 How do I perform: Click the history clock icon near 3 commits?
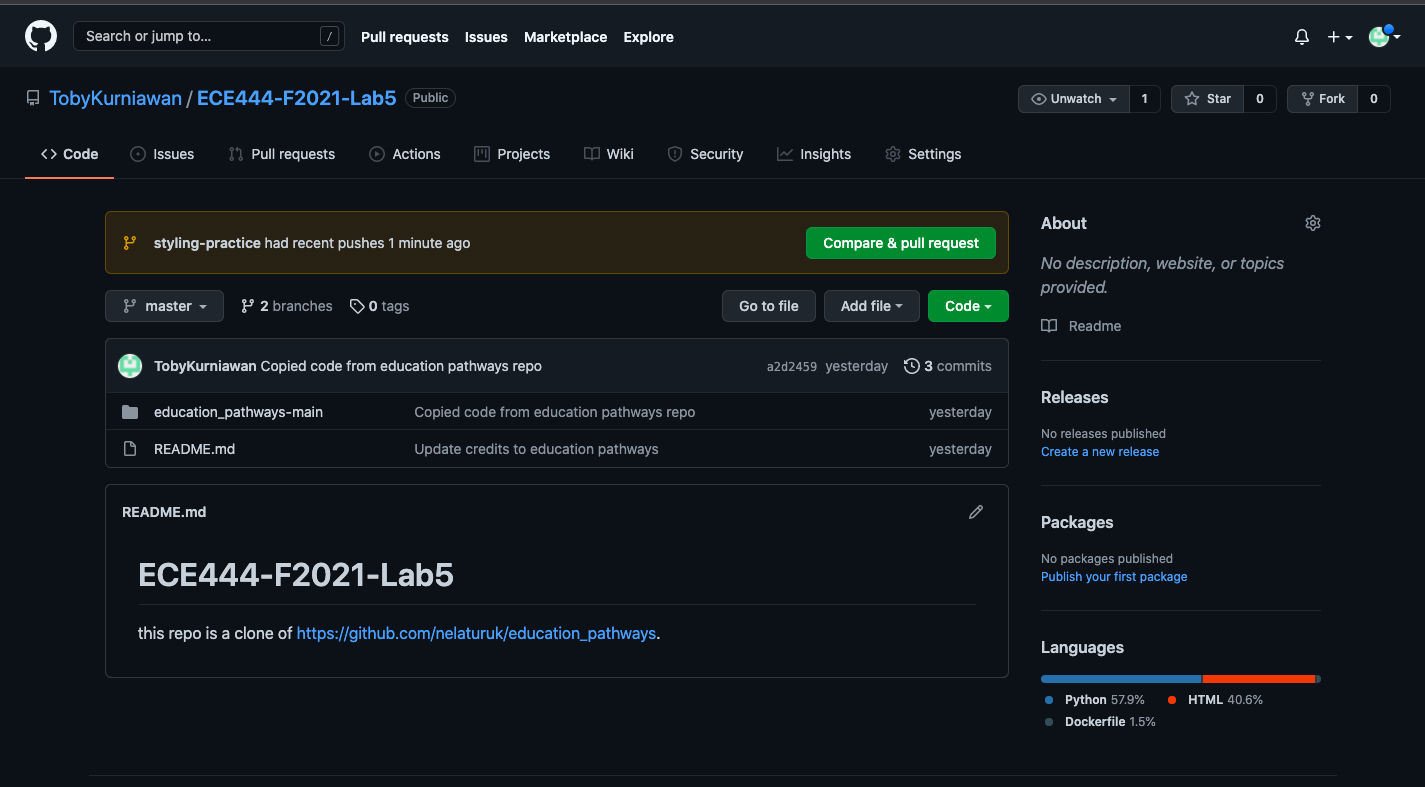click(911, 366)
